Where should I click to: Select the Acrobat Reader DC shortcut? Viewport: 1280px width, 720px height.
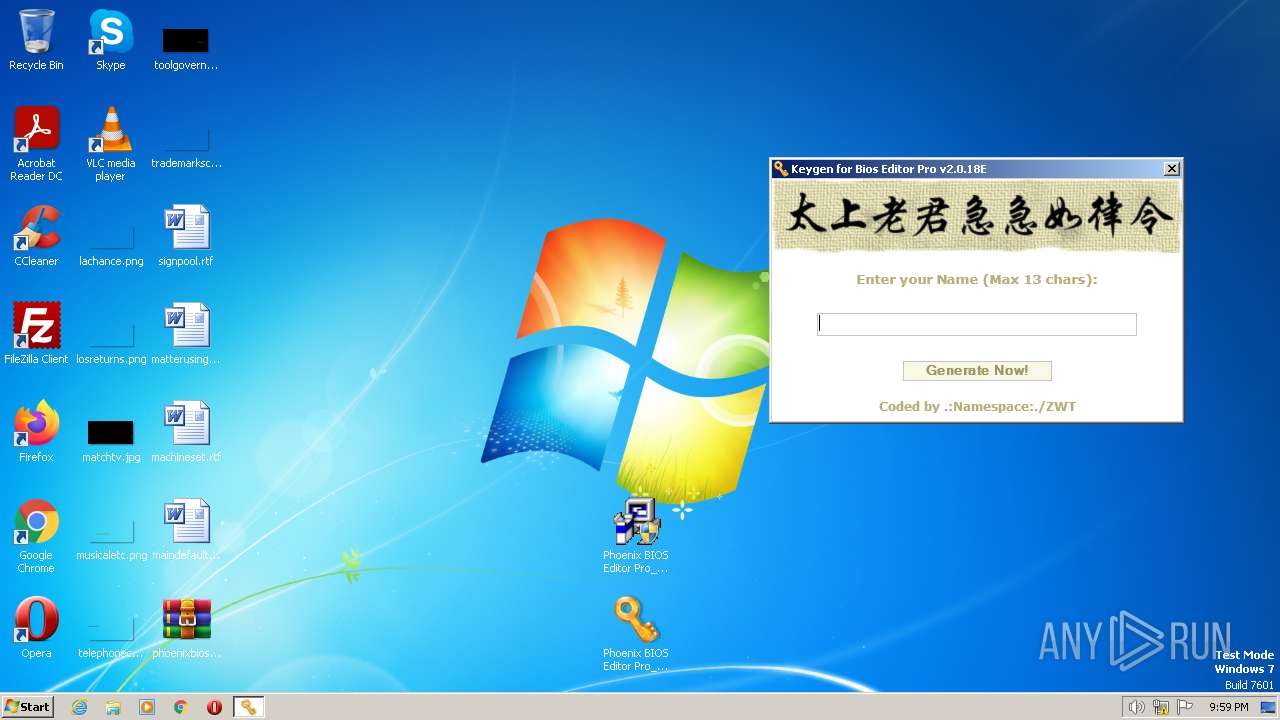[36, 144]
